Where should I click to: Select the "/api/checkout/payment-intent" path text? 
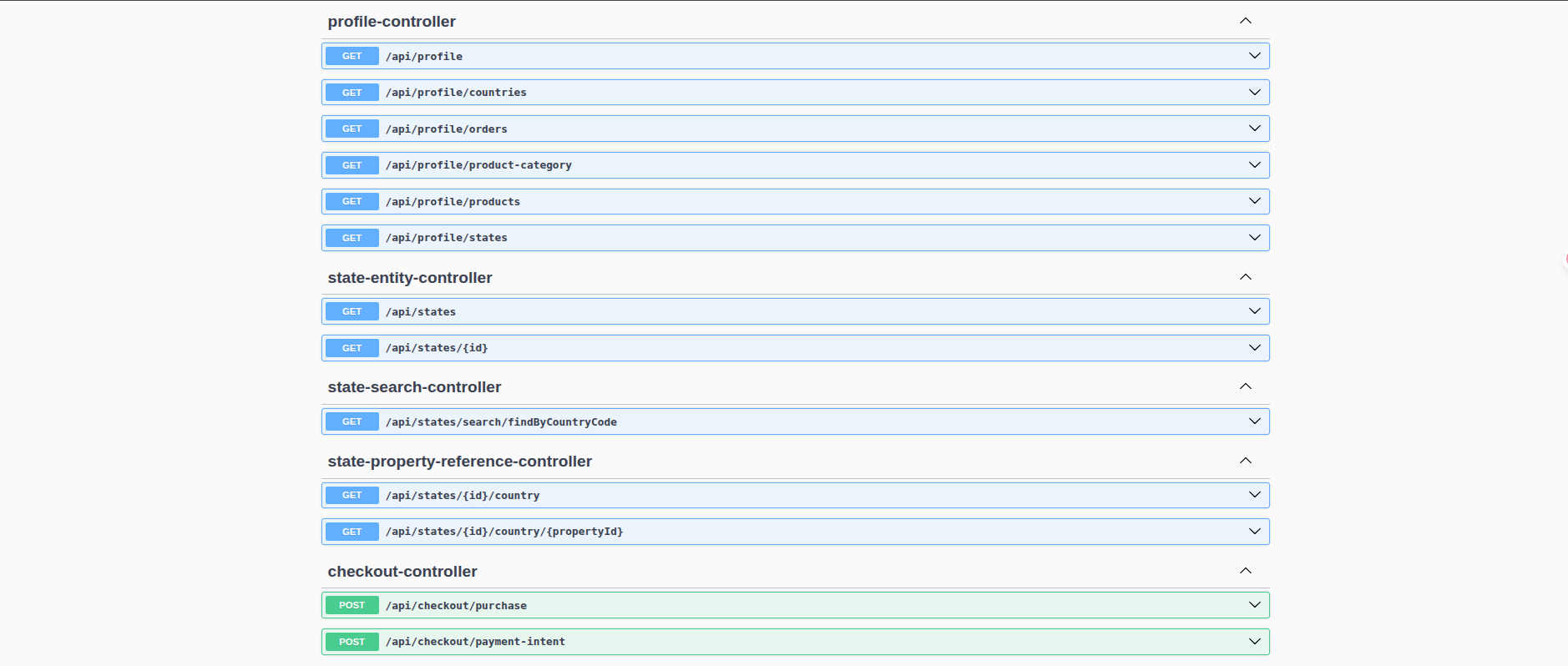[475, 642]
